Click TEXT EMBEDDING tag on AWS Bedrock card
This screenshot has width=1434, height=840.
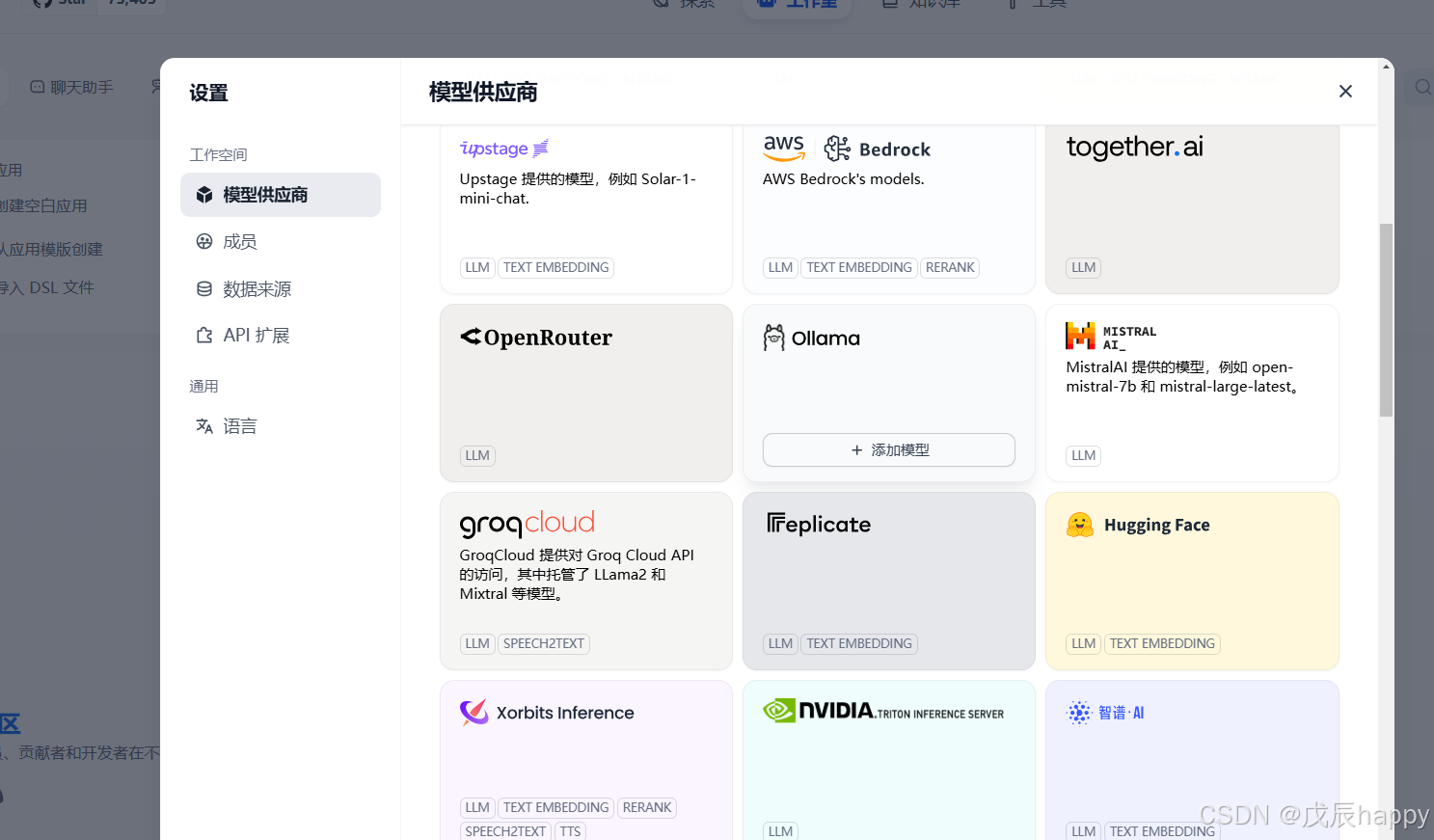(x=859, y=268)
